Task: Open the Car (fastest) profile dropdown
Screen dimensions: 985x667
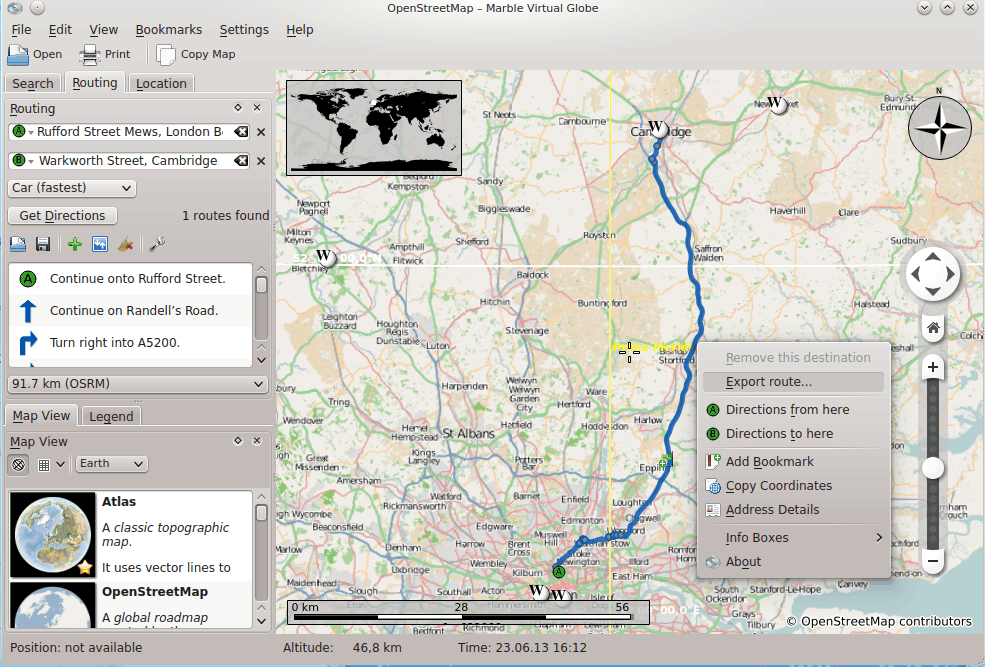Action: pyautogui.click(x=72, y=188)
